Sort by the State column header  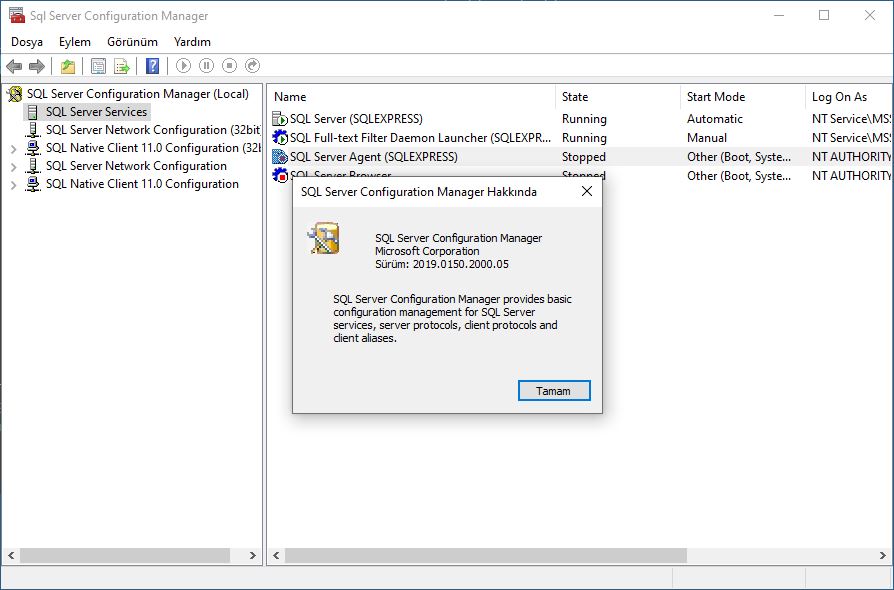point(618,97)
